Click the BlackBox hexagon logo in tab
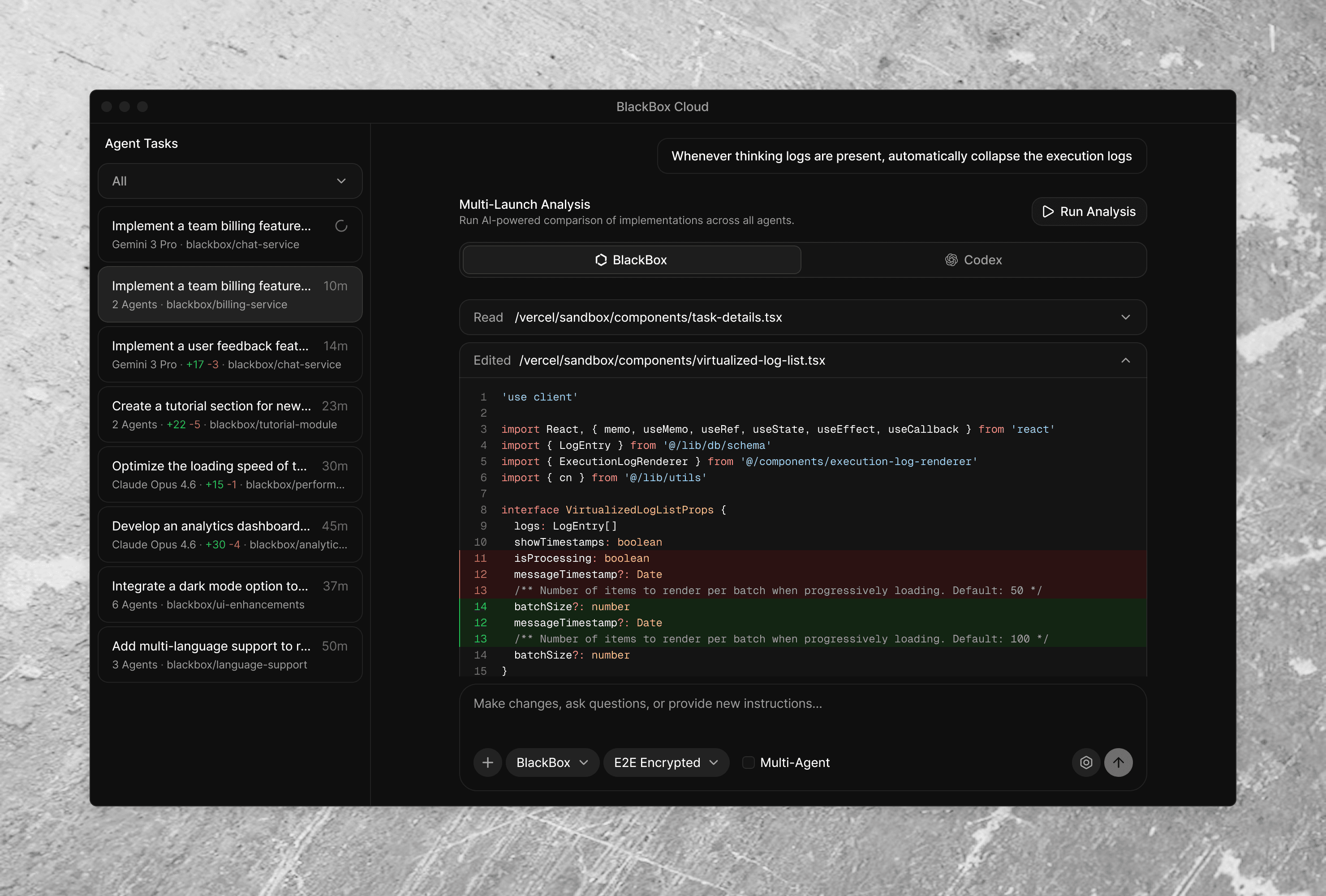 coord(601,260)
